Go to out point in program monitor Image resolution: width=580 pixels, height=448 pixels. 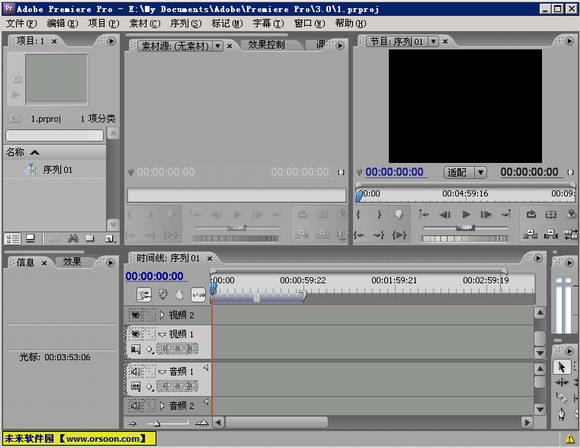(x=379, y=235)
